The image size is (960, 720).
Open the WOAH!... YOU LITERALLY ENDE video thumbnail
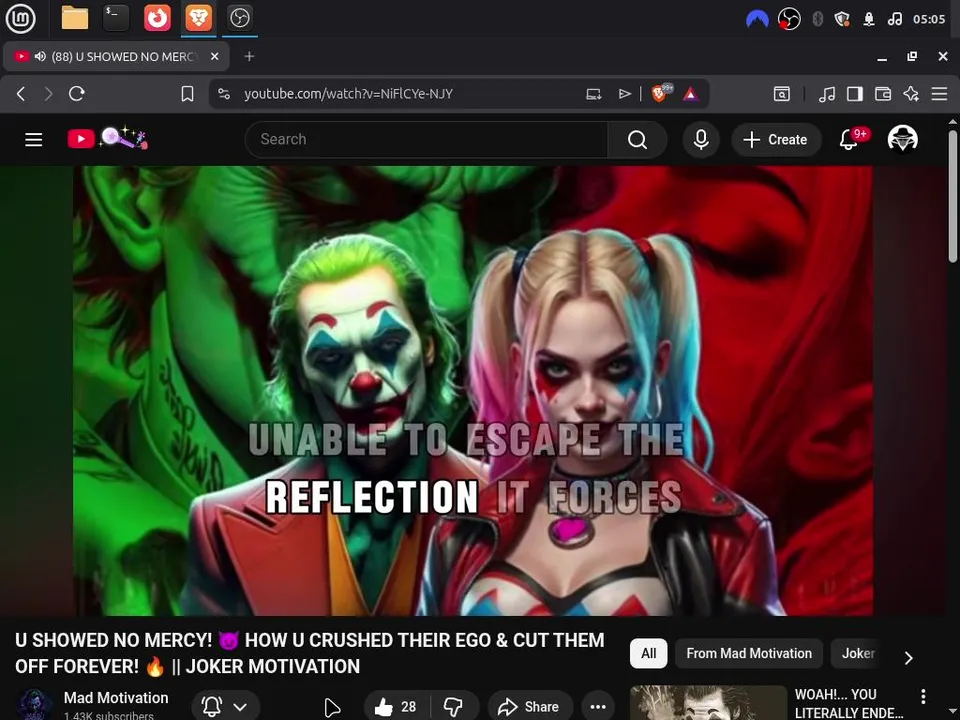click(708, 703)
